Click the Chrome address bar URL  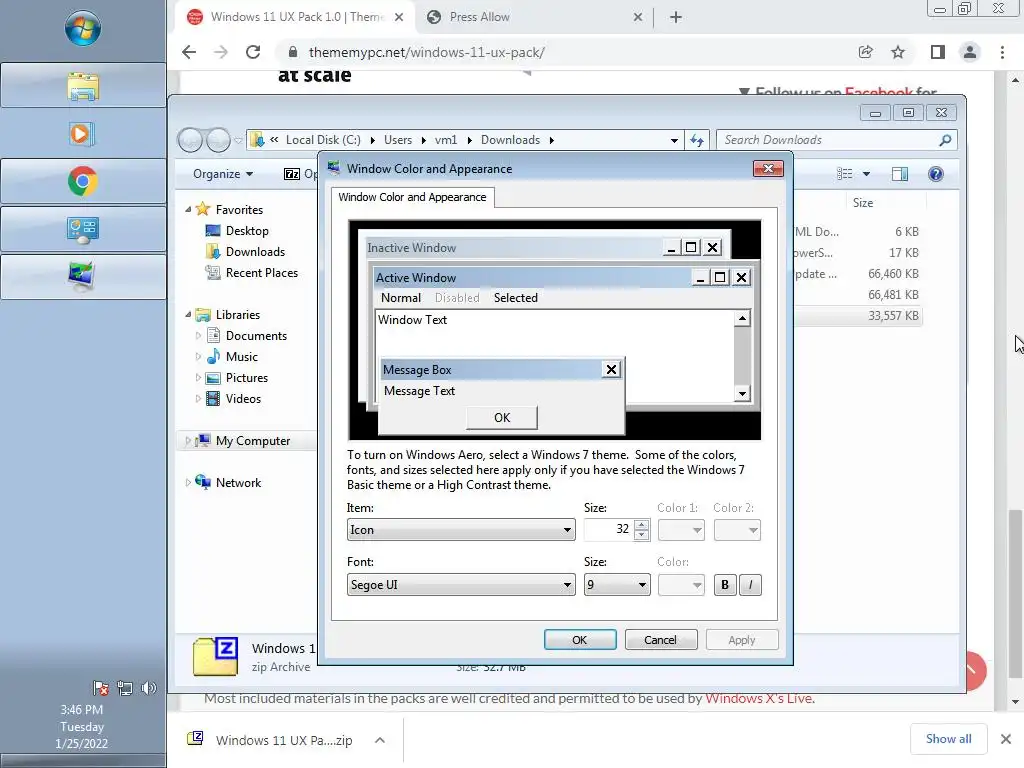[426, 52]
